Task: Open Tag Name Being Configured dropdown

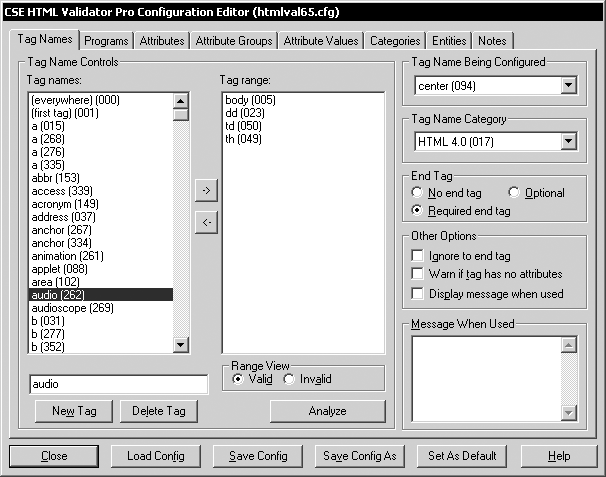Action: [569, 86]
